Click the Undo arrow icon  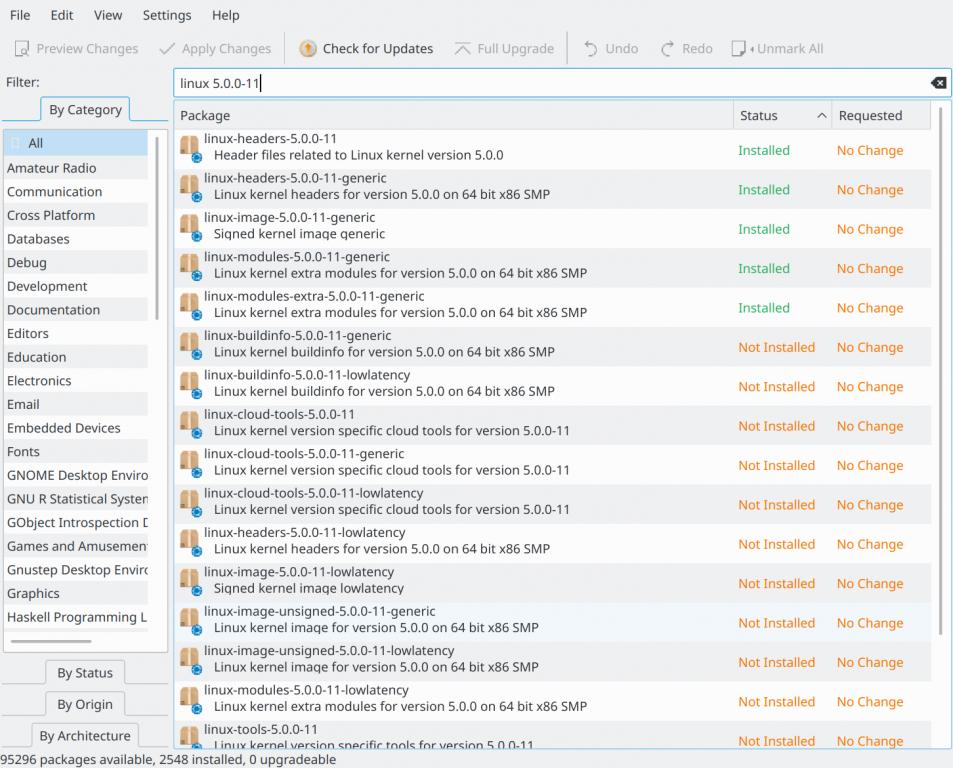point(591,49)
